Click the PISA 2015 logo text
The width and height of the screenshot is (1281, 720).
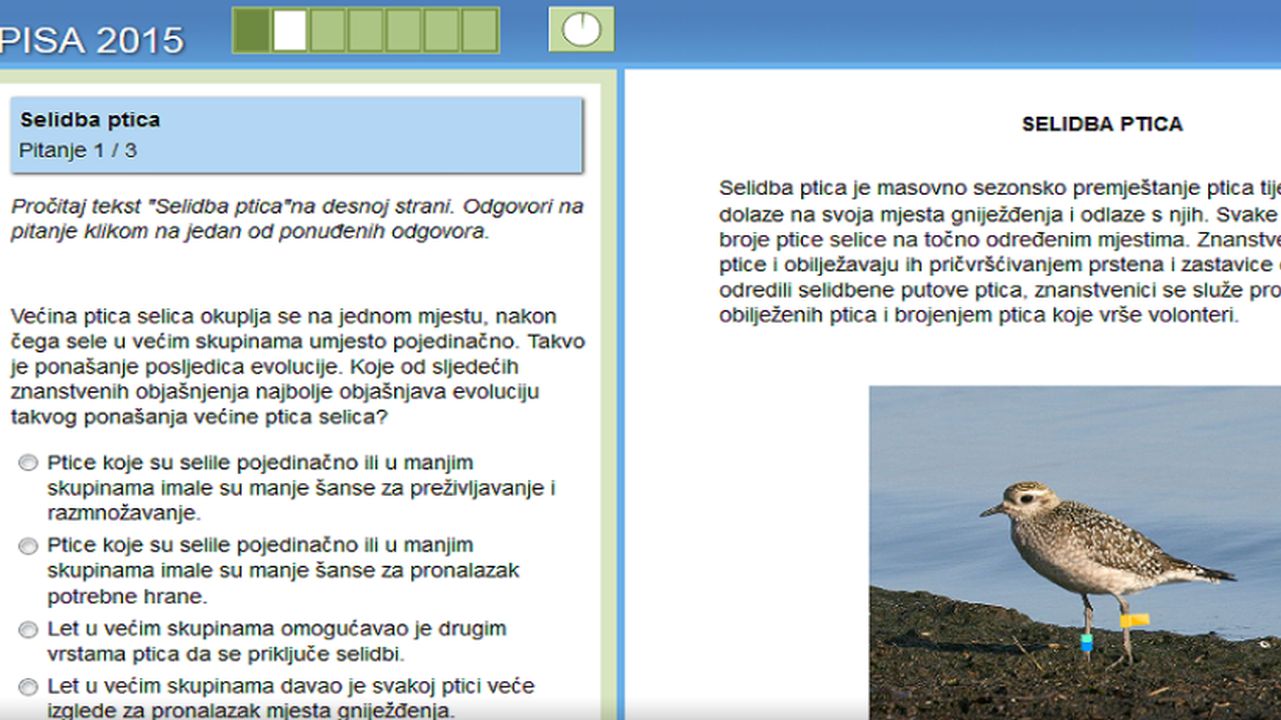coord(92,40)
